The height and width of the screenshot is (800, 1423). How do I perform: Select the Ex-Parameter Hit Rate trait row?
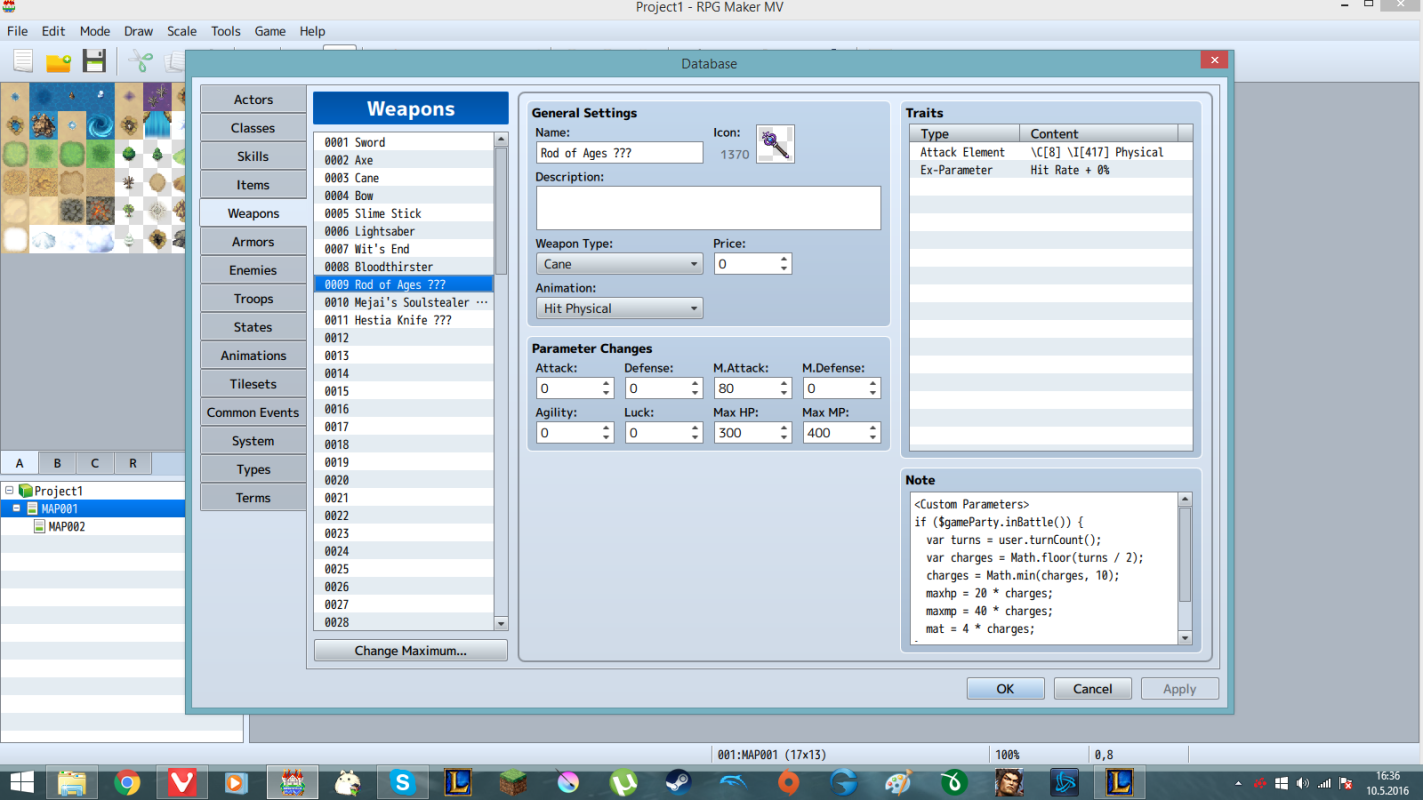(1051, 170)
